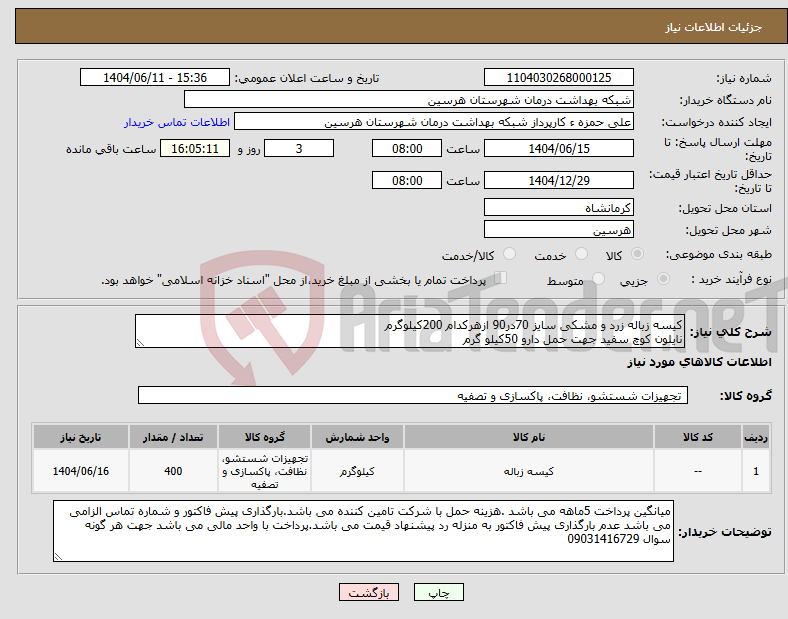Click the price validity date 1404/12/29
This screenshot has width=788, height=619.
pos(558,180)
